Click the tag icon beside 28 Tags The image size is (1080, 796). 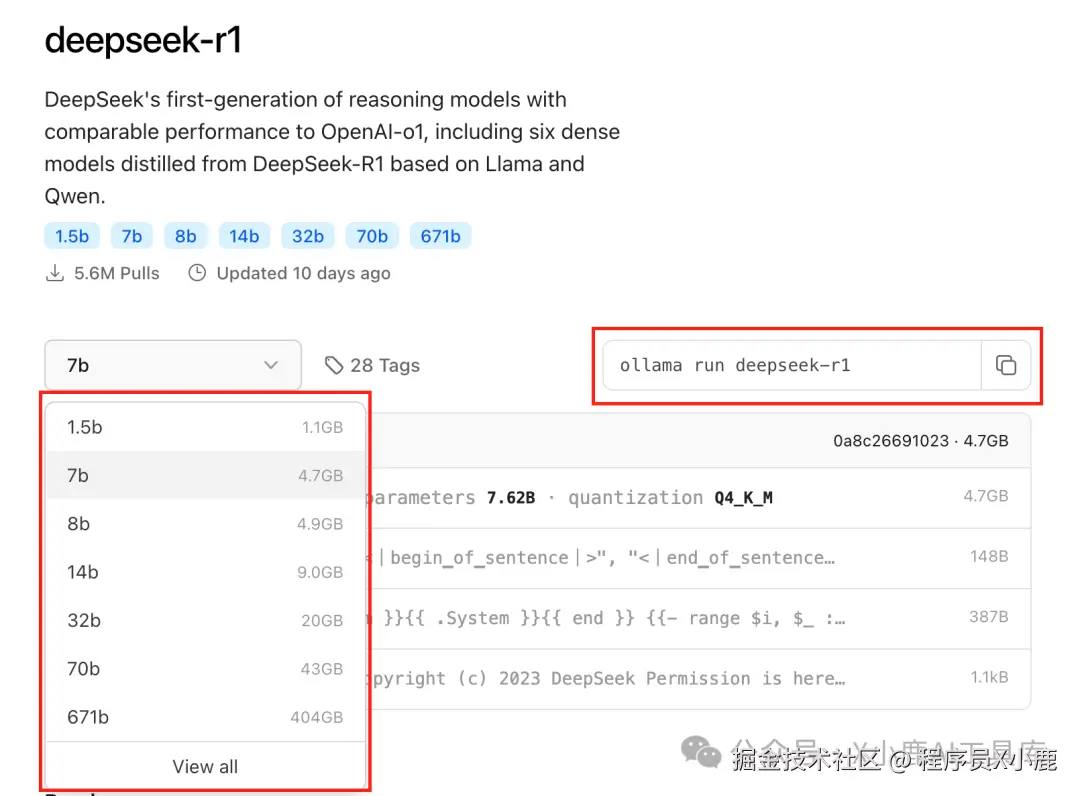[x=334, y=365]
